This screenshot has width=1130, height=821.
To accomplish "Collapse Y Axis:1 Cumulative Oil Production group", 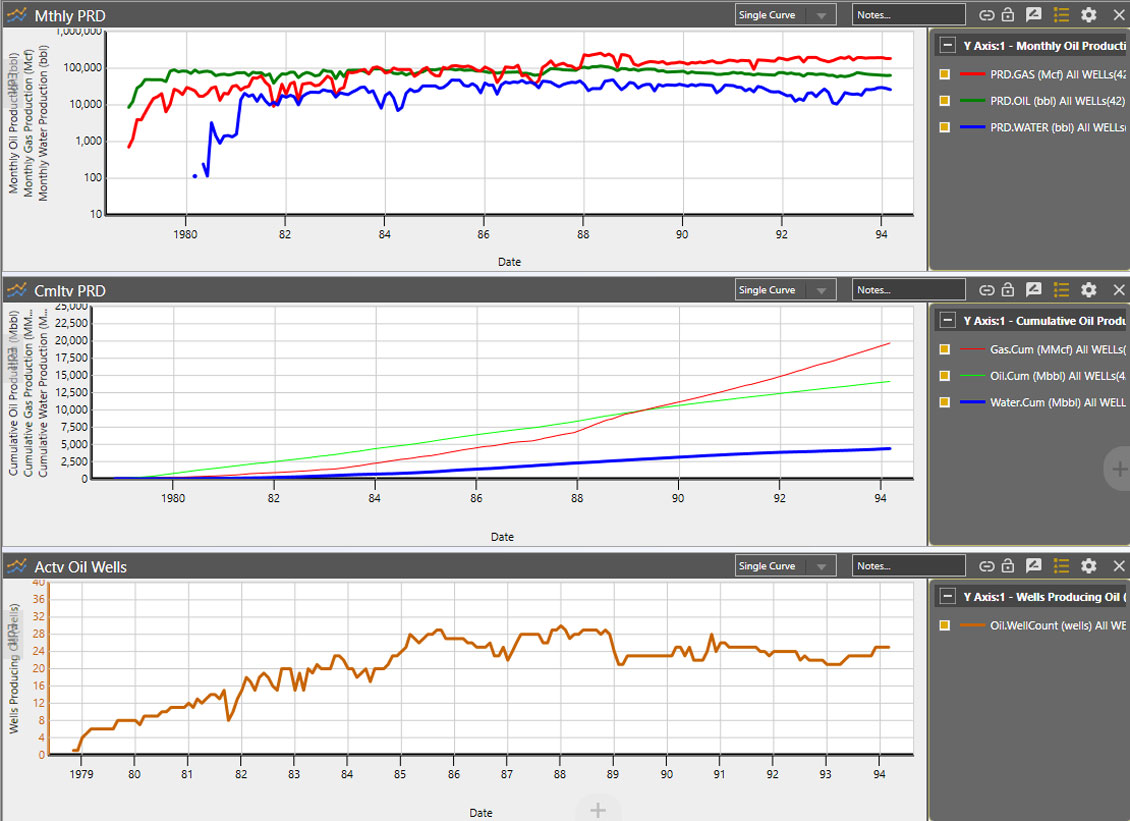I will tap(946, 321).
